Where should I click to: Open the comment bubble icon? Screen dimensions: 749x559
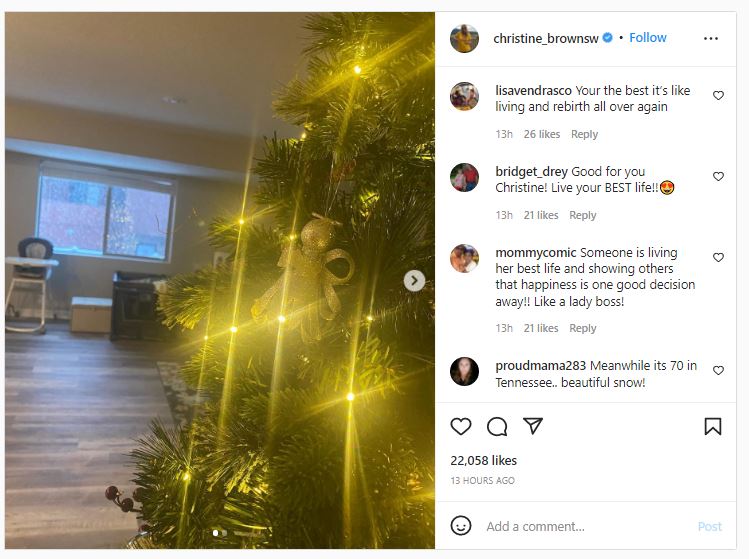(x=497, y=426)
